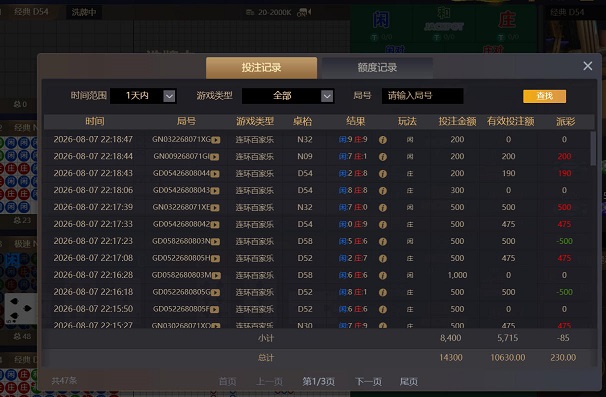This screenshot has height=397, width=606.
Task: Play replay video for round GN032268071XE
Action: [x=215, y=208]
